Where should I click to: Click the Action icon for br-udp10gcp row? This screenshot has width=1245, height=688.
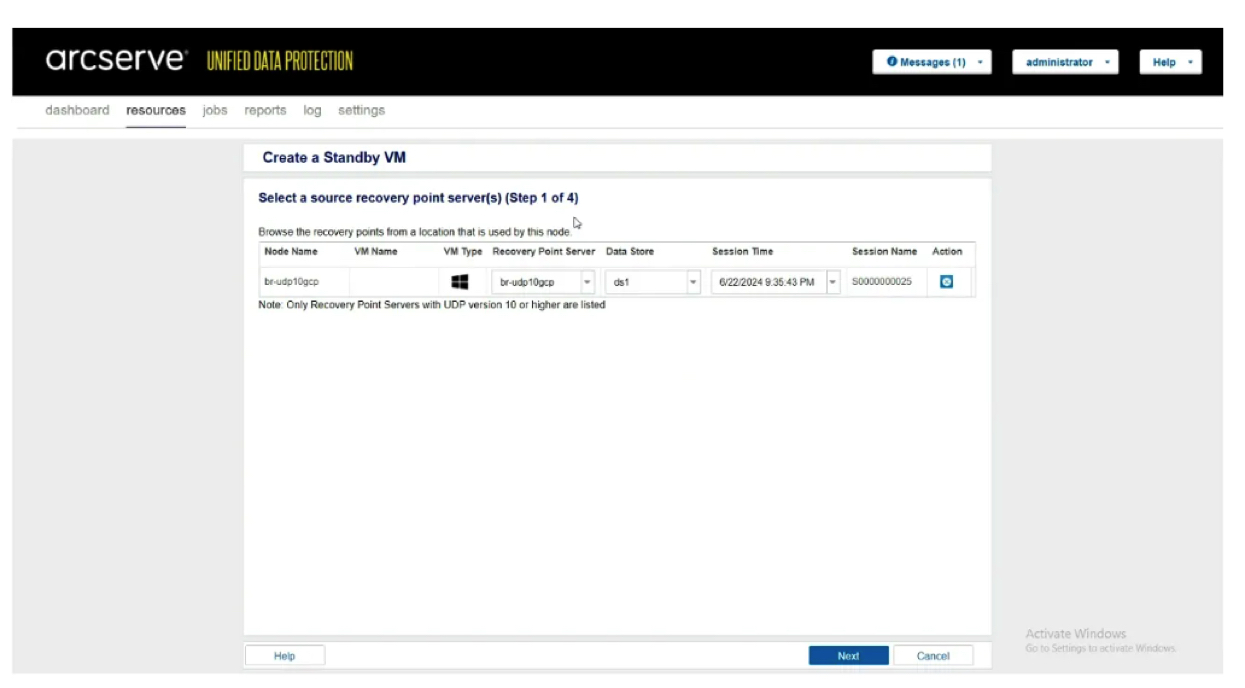tap(946, 282)
